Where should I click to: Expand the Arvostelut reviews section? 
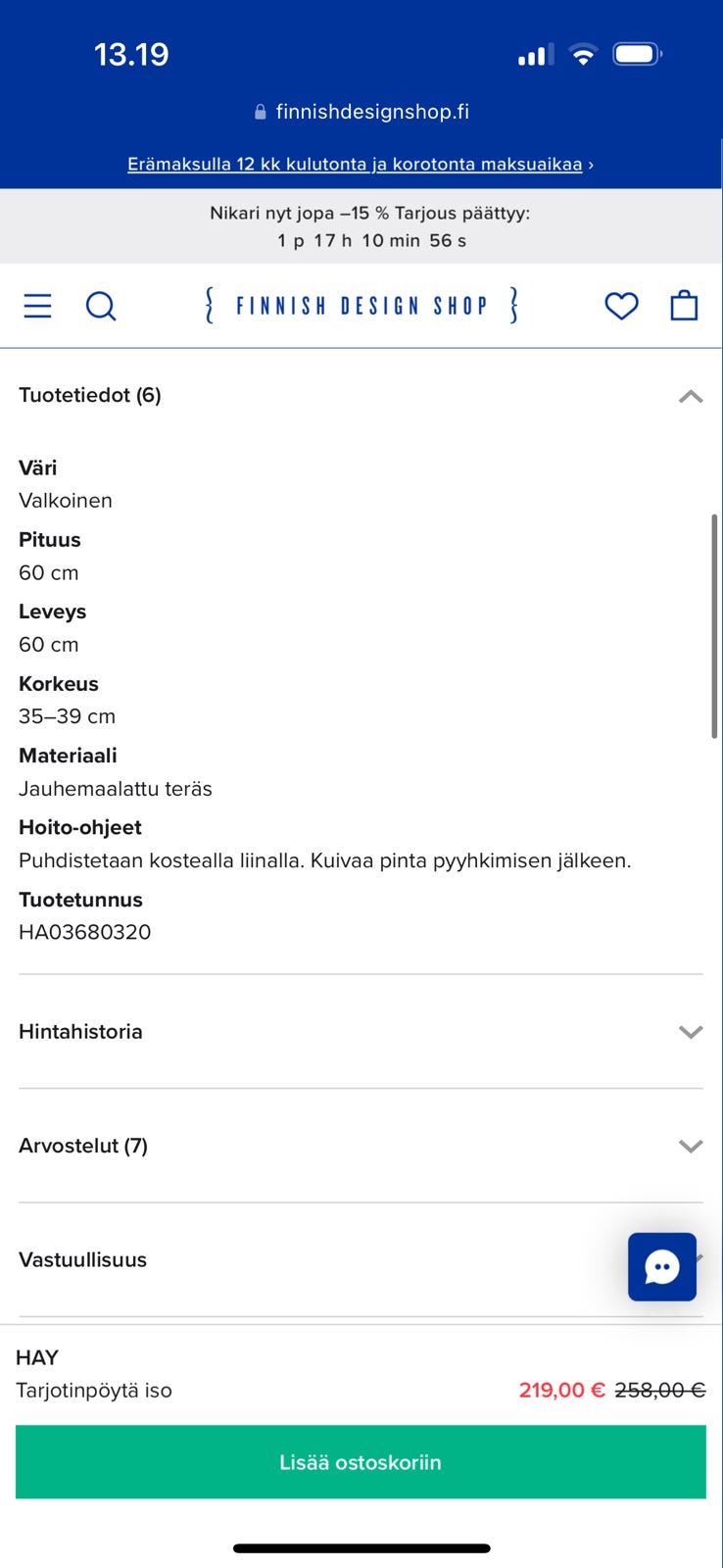(691, 1145)
